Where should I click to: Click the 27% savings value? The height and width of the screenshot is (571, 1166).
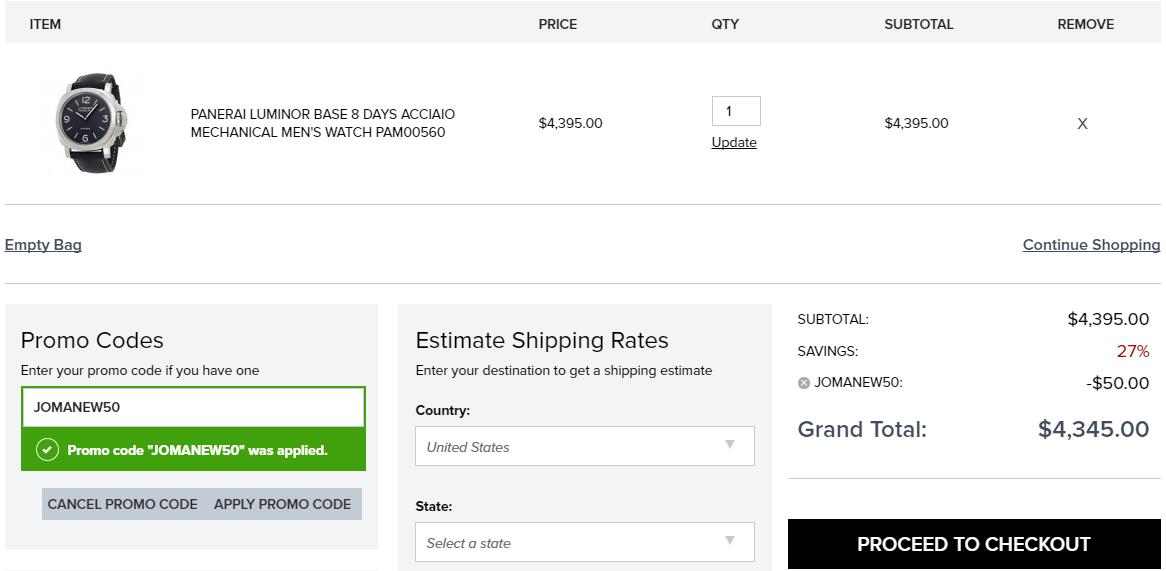[1133, 351]
